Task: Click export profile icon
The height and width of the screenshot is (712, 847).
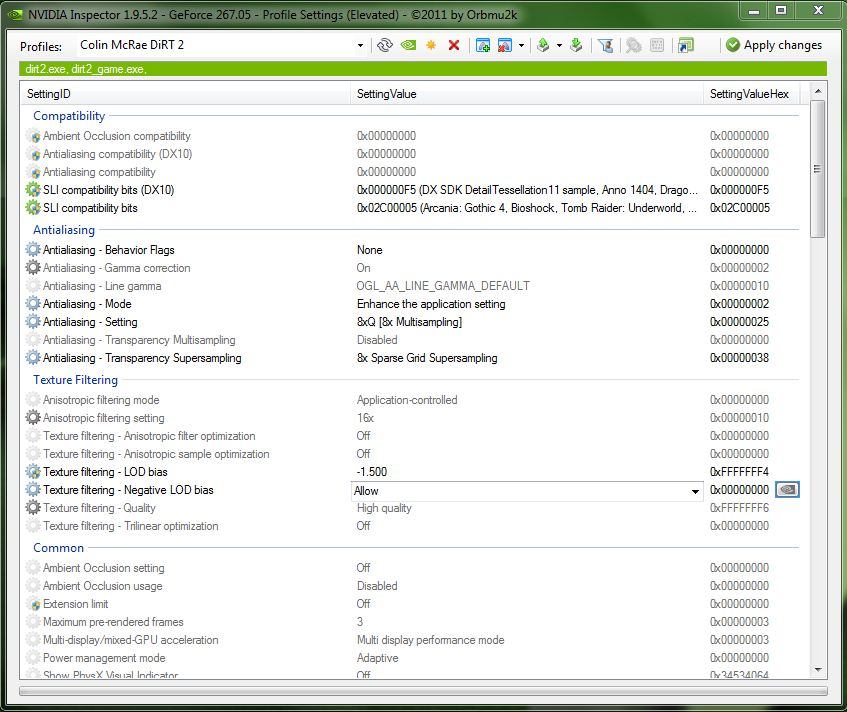Action: [x=543, y=45]
